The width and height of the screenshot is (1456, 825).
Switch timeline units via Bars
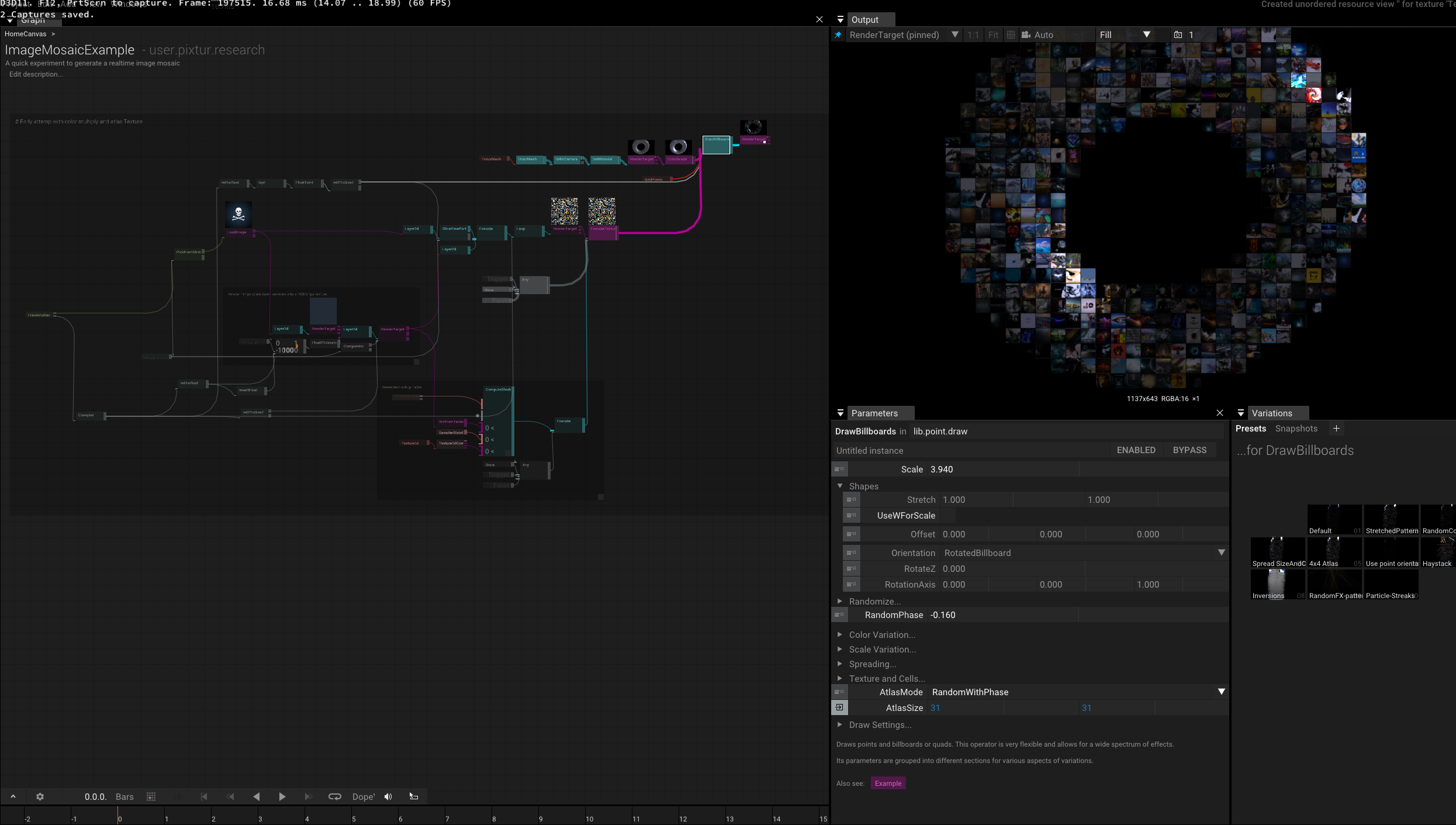click(124, 797)
